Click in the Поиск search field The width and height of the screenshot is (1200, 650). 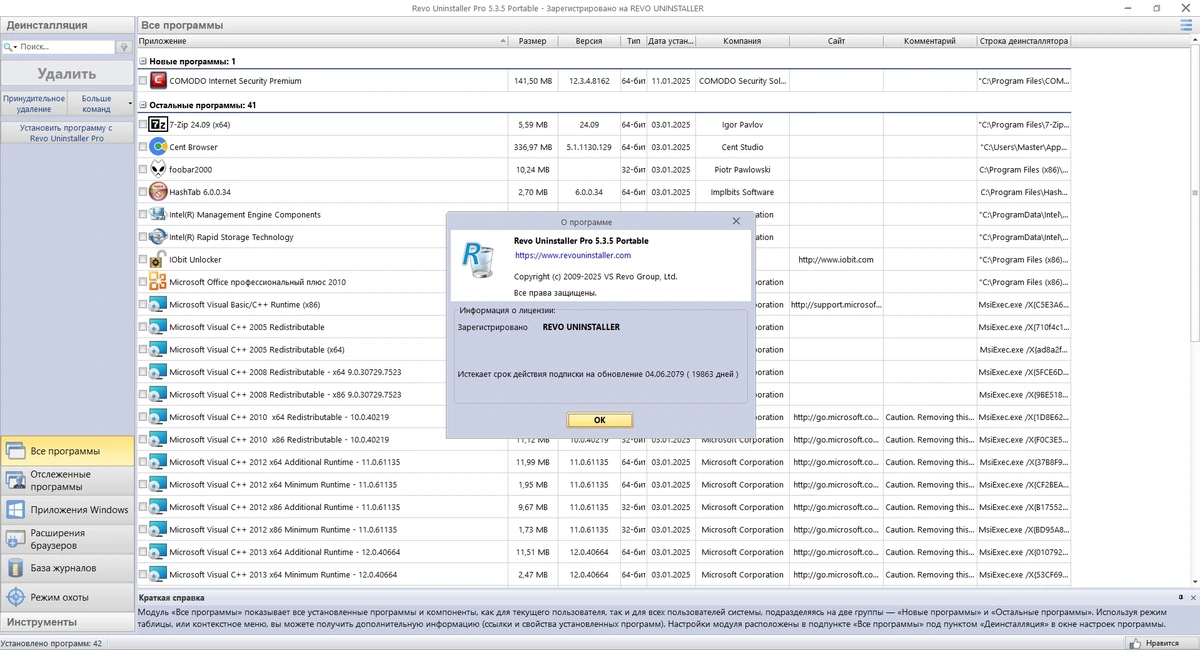pyautogui.click(x=66, y=47)
